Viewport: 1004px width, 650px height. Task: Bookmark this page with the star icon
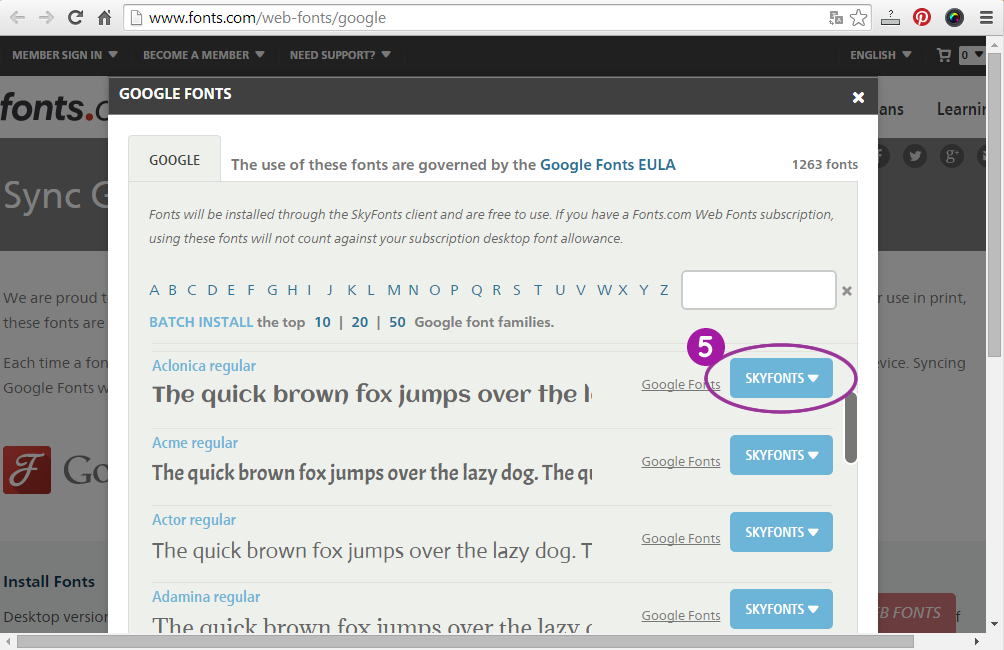pos(859,17)
